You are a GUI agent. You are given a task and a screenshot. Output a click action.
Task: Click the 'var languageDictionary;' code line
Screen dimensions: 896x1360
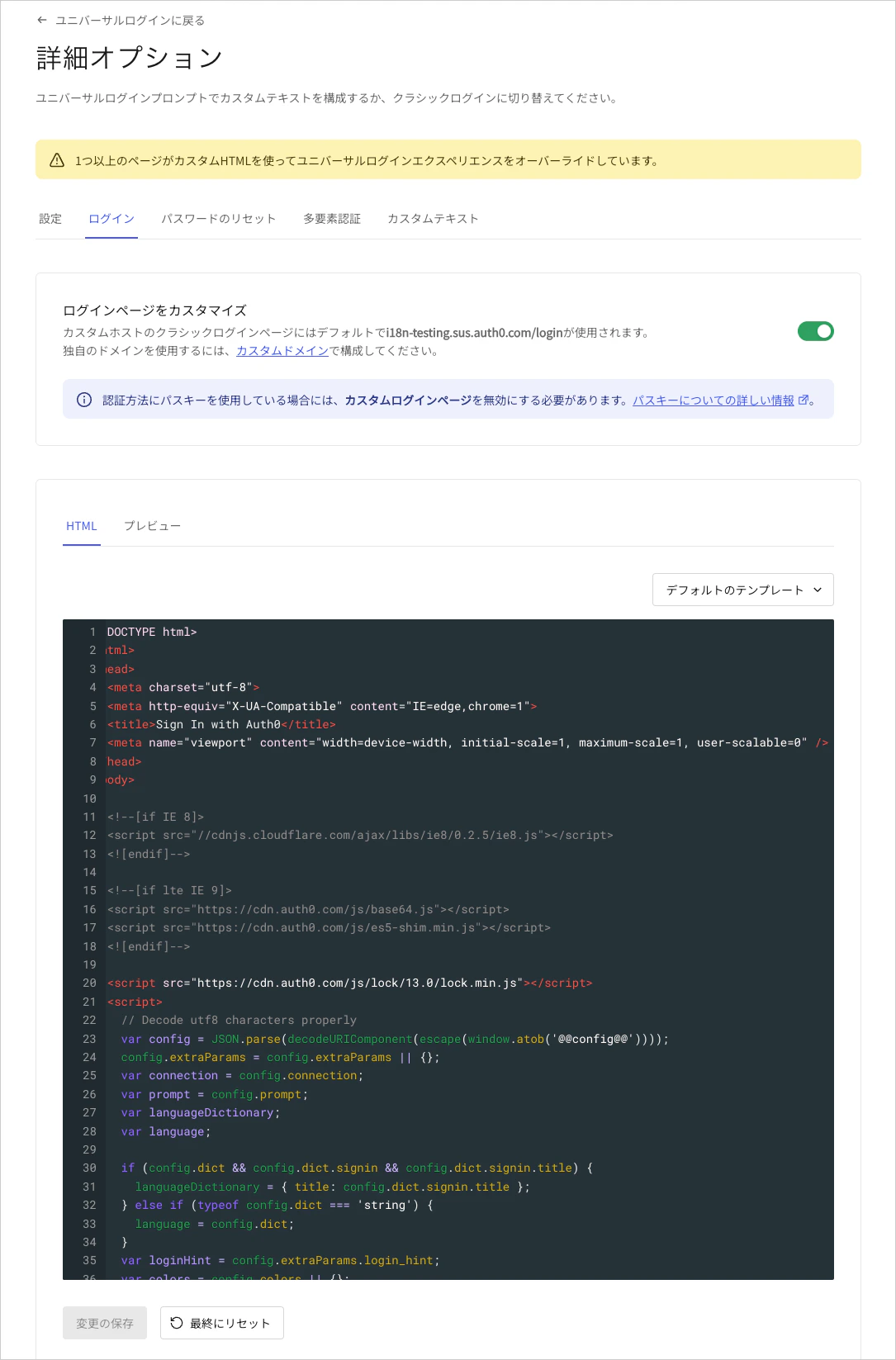click(201, 1112)
